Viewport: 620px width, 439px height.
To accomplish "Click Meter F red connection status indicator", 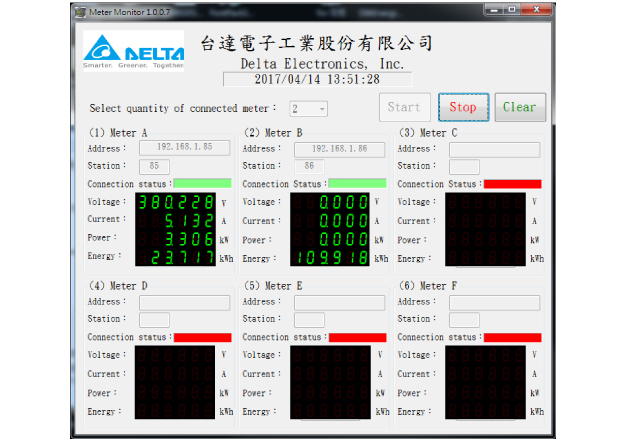I will [512, 337].
